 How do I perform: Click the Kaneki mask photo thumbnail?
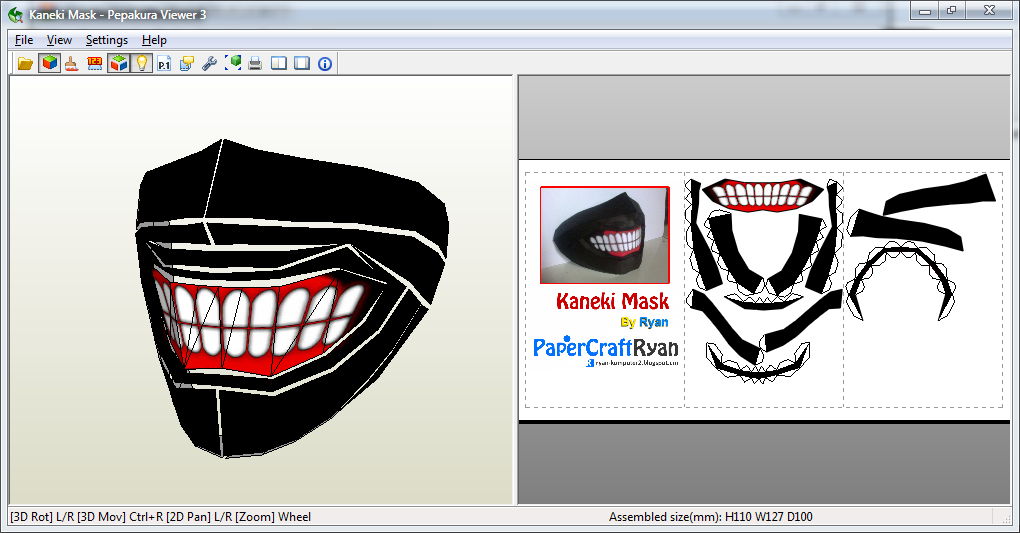tap(605, 235)
